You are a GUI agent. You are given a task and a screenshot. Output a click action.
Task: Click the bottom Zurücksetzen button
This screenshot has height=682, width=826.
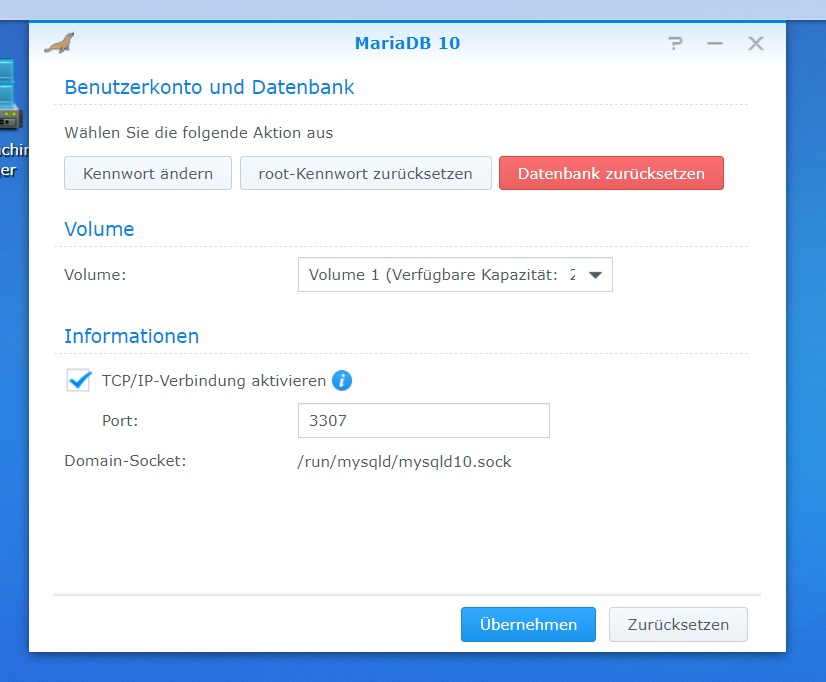click(x=678, y=625)
